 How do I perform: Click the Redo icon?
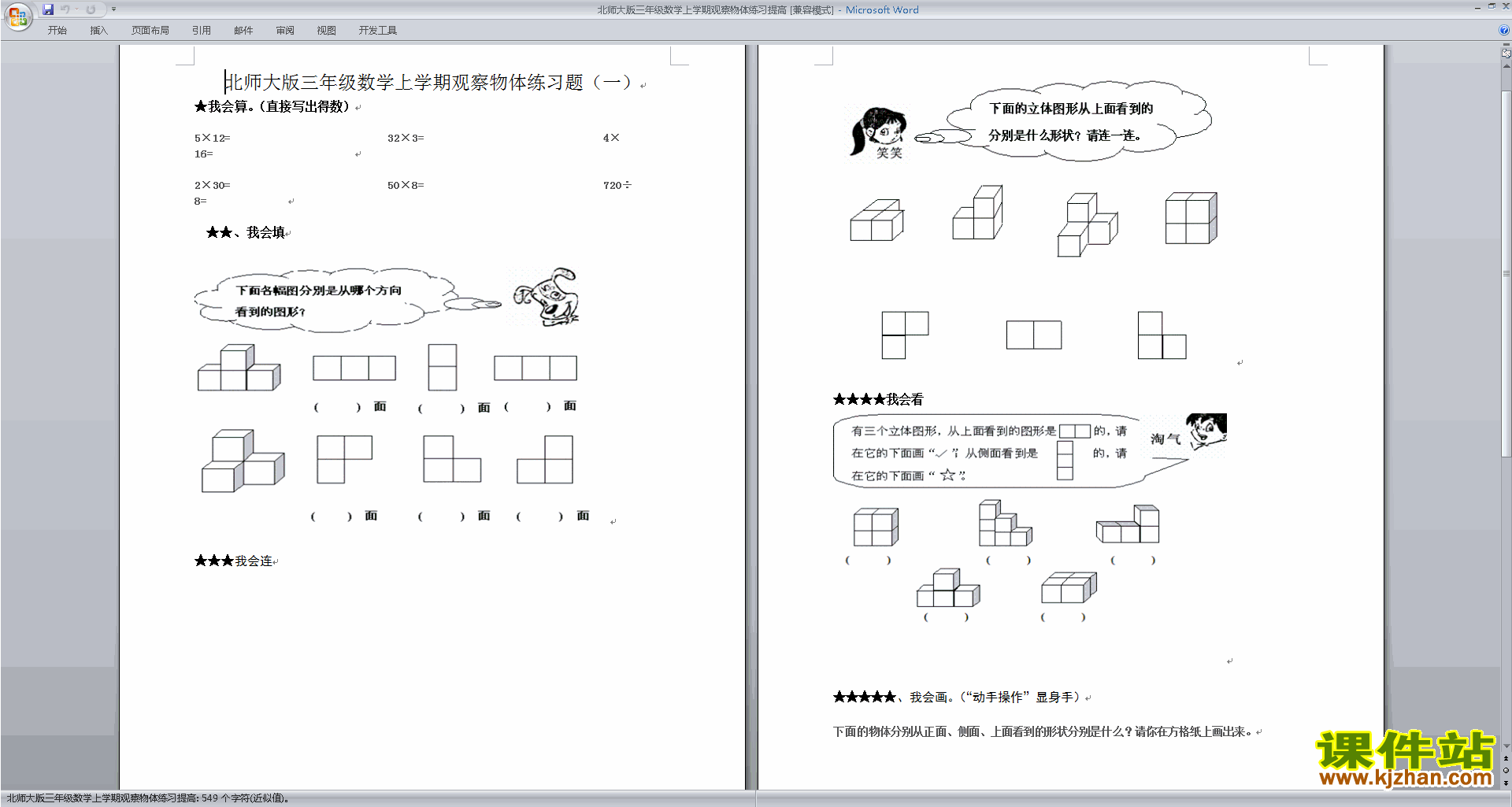91,9
